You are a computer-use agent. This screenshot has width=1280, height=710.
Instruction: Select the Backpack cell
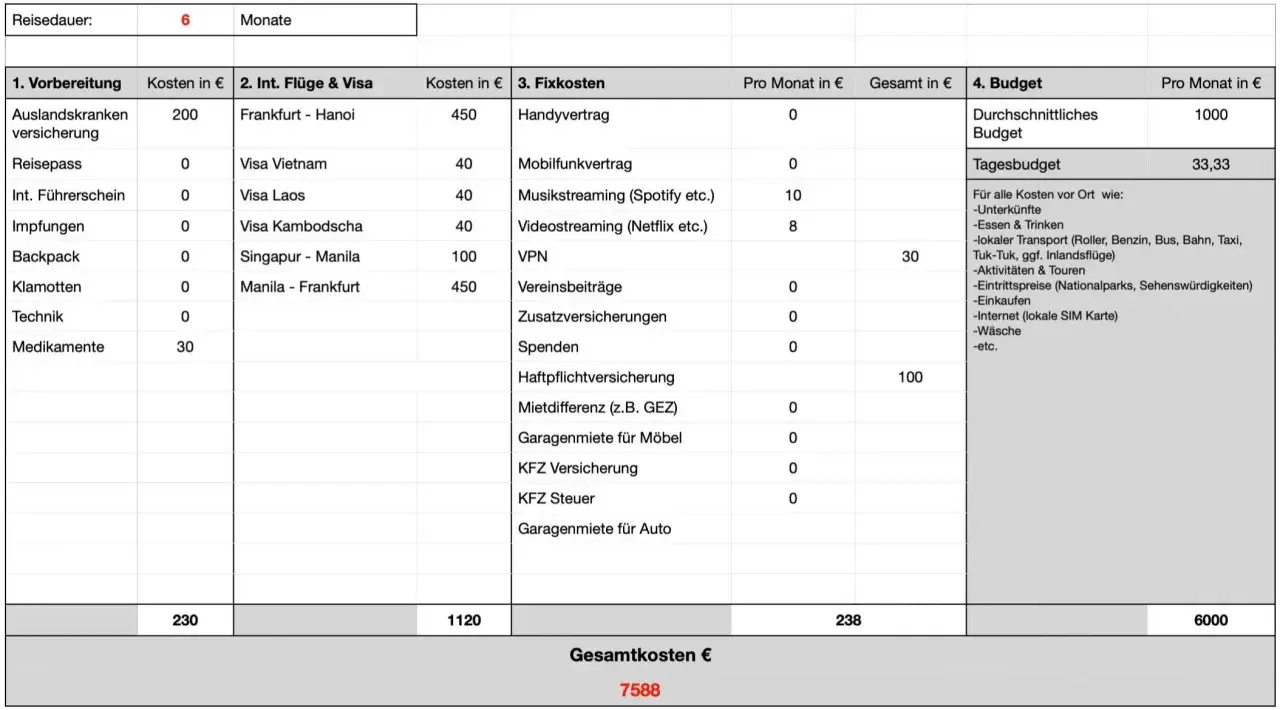[71, 256]
